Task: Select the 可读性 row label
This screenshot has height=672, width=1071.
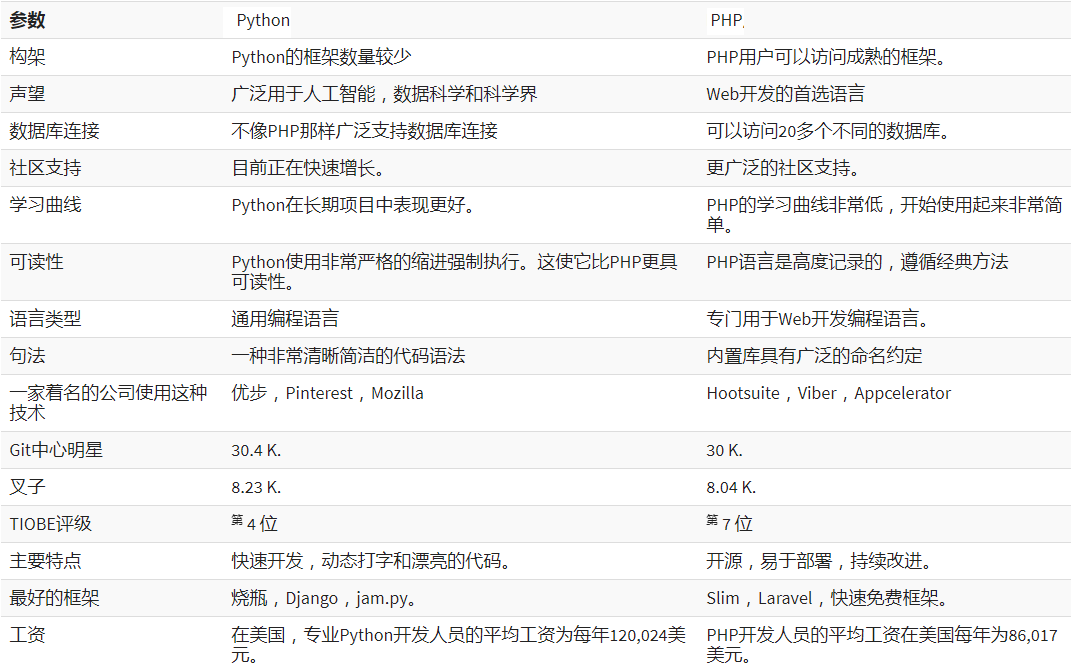Action: coord(36,262)
